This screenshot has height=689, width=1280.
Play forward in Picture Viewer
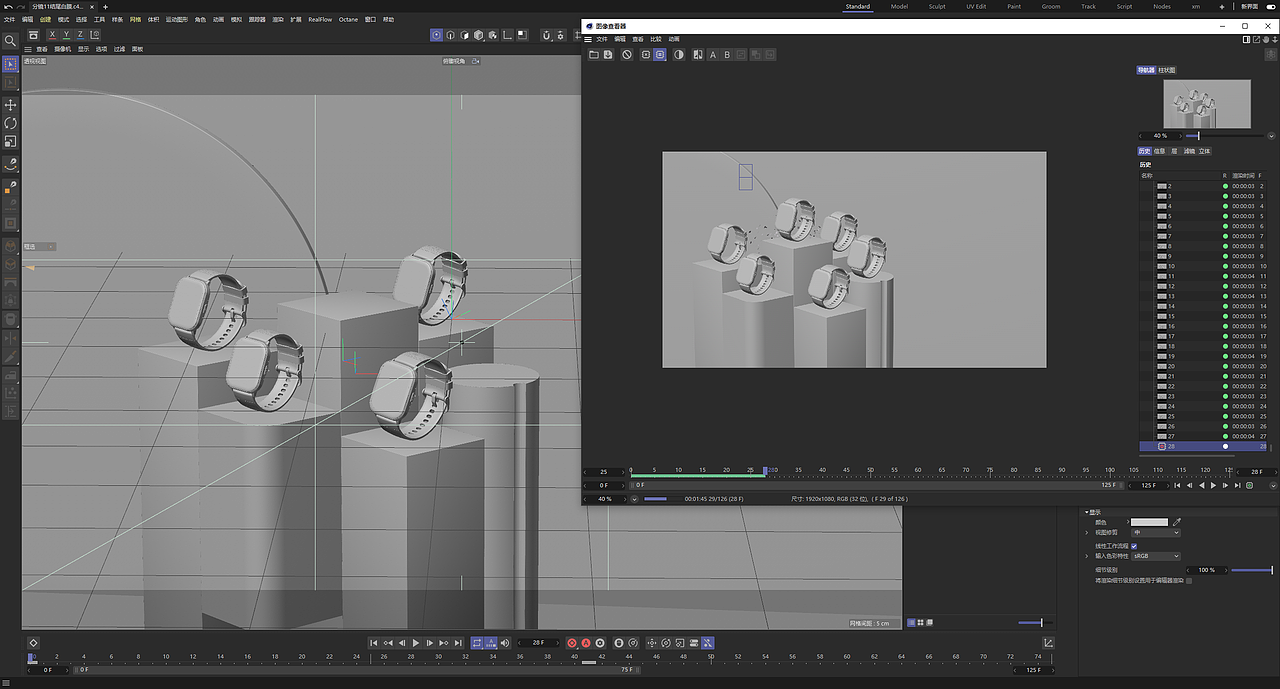(x=1214, y=485)
